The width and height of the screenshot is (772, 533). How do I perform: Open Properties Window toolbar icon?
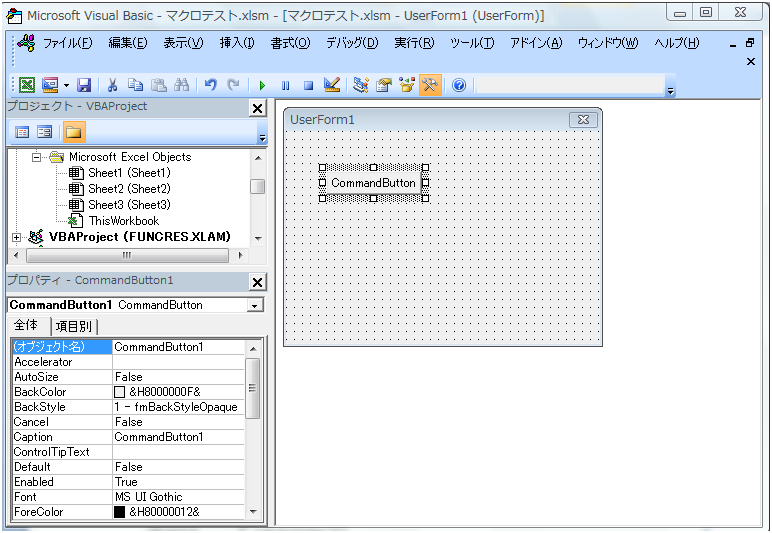pyautogui.click(x=384, y=85)
